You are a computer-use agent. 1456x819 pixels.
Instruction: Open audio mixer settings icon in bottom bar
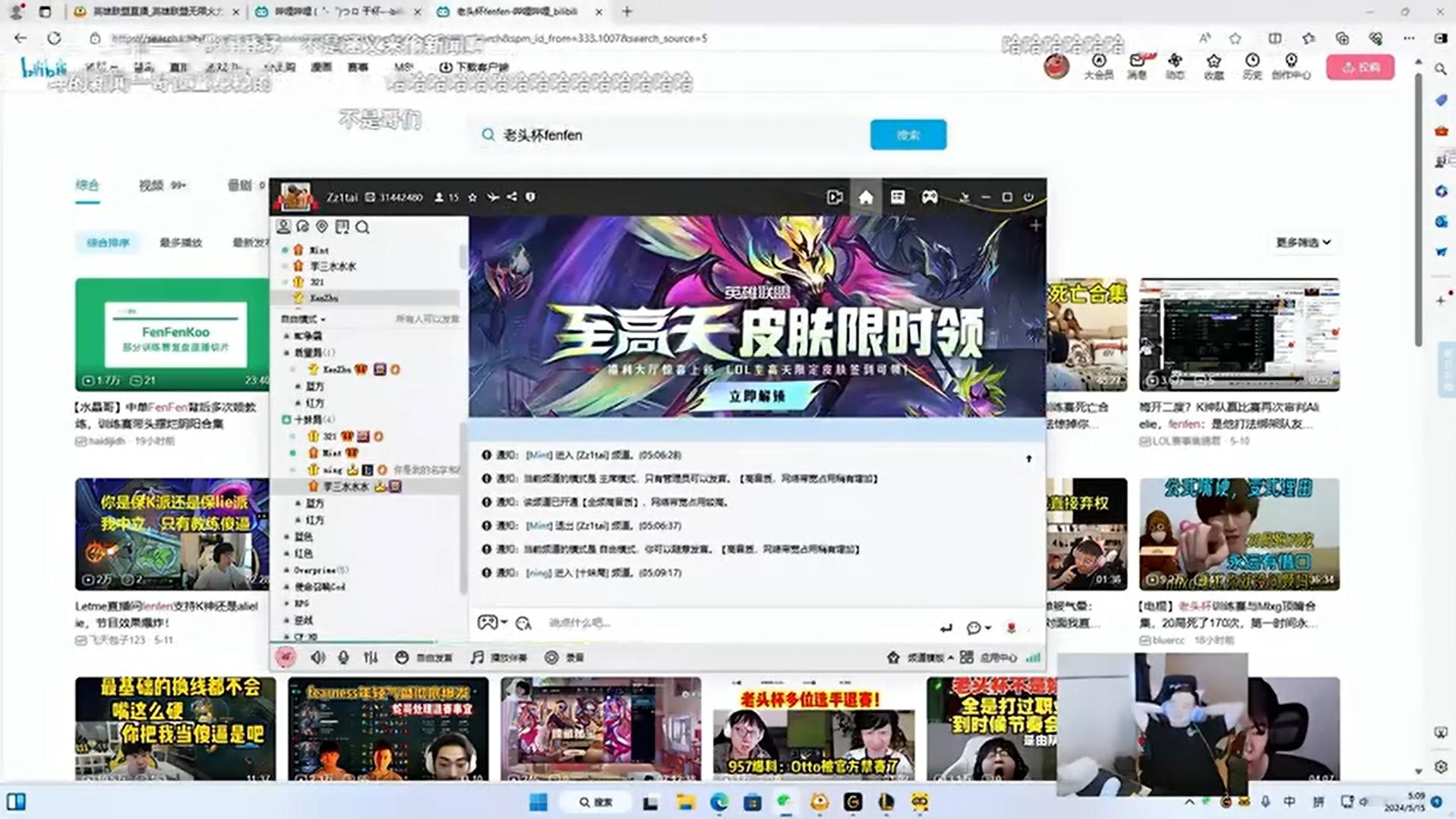pyautogui.click(x=371, y=657)
